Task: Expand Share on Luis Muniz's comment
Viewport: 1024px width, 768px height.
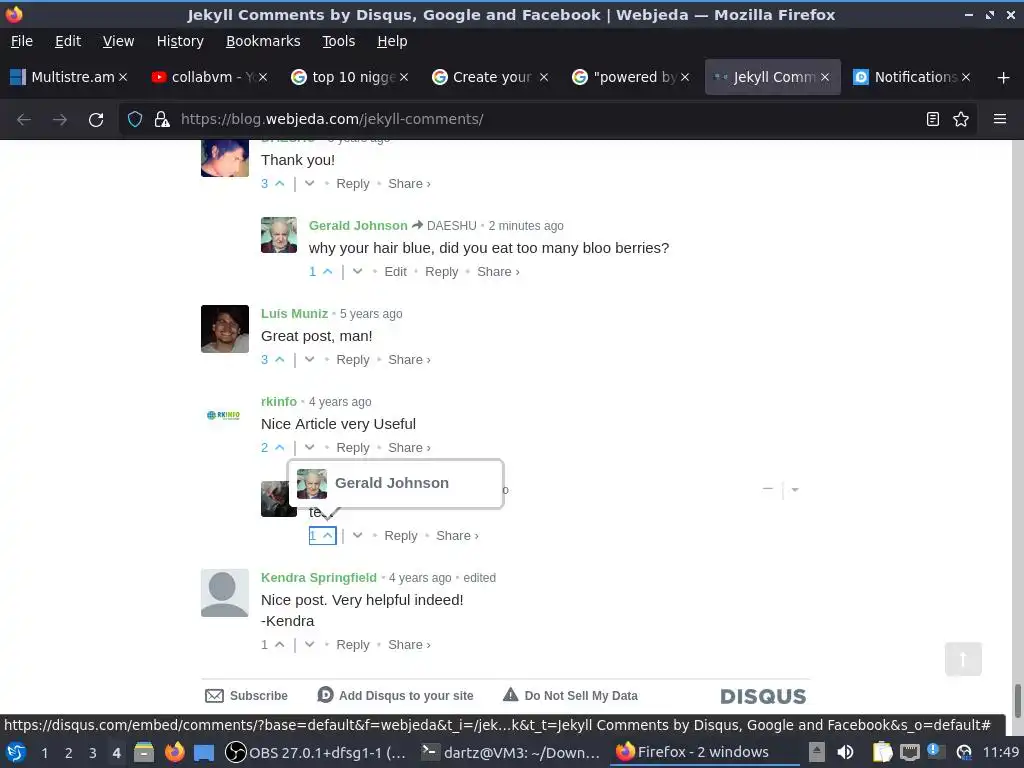Action: pyautogui.click(x=409, y=360)
